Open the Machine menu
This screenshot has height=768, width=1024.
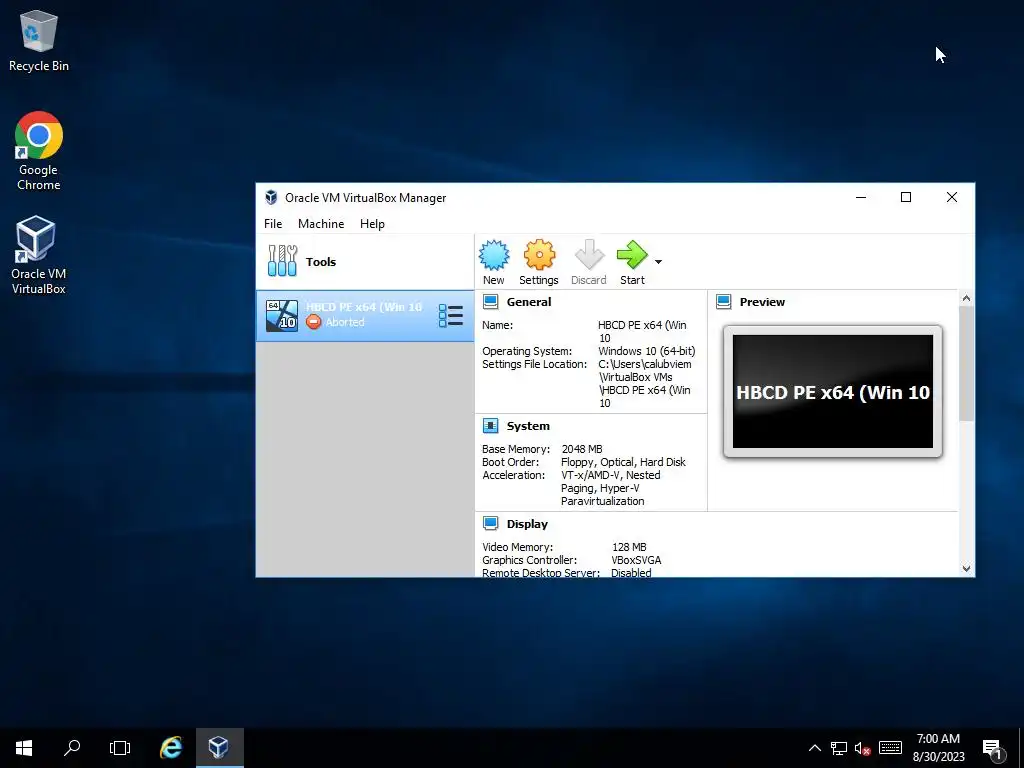[321, 223]
